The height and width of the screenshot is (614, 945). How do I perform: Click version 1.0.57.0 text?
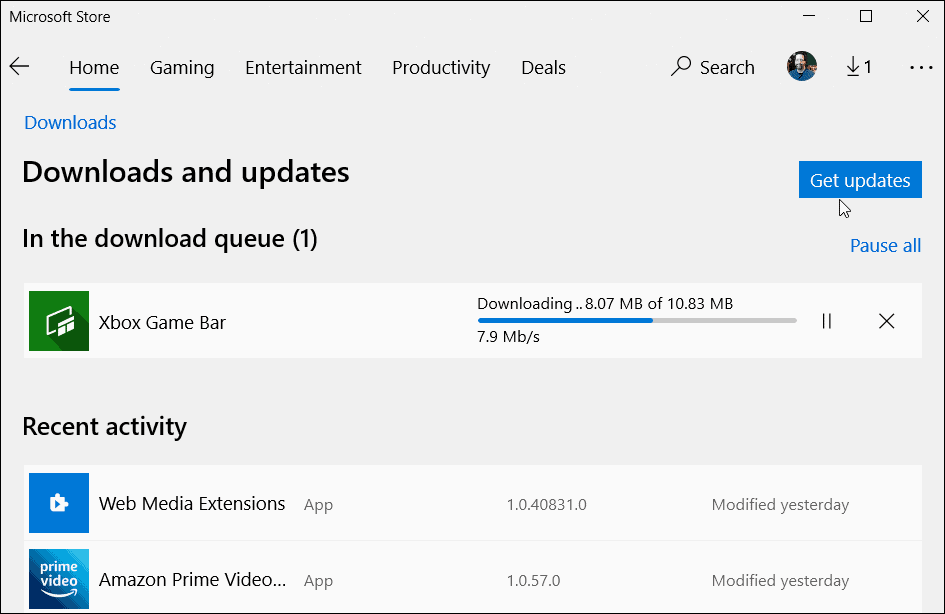pyautogui.click(x=533, y=580)
